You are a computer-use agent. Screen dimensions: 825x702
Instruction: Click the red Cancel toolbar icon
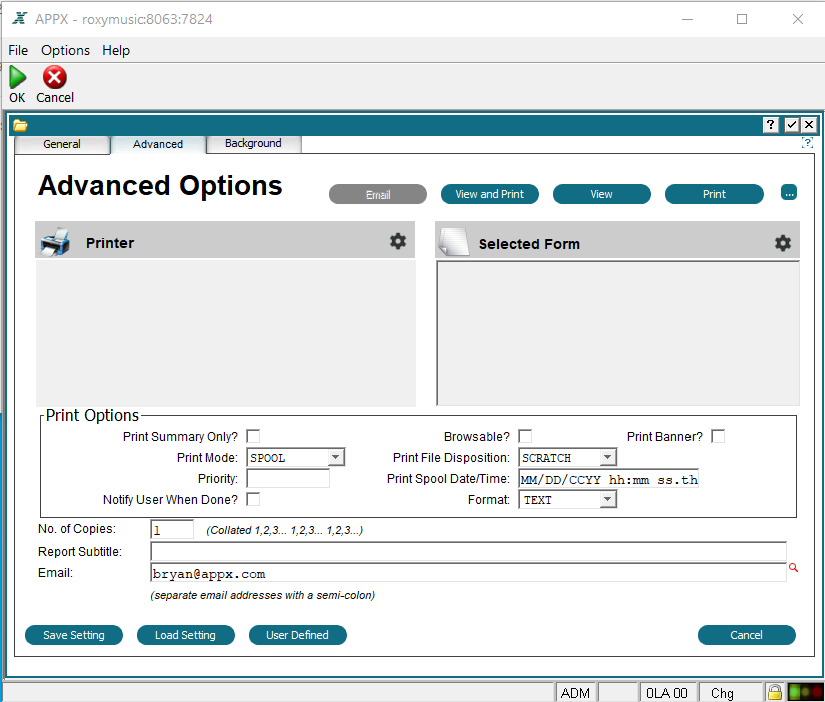[x=54, y=77]
